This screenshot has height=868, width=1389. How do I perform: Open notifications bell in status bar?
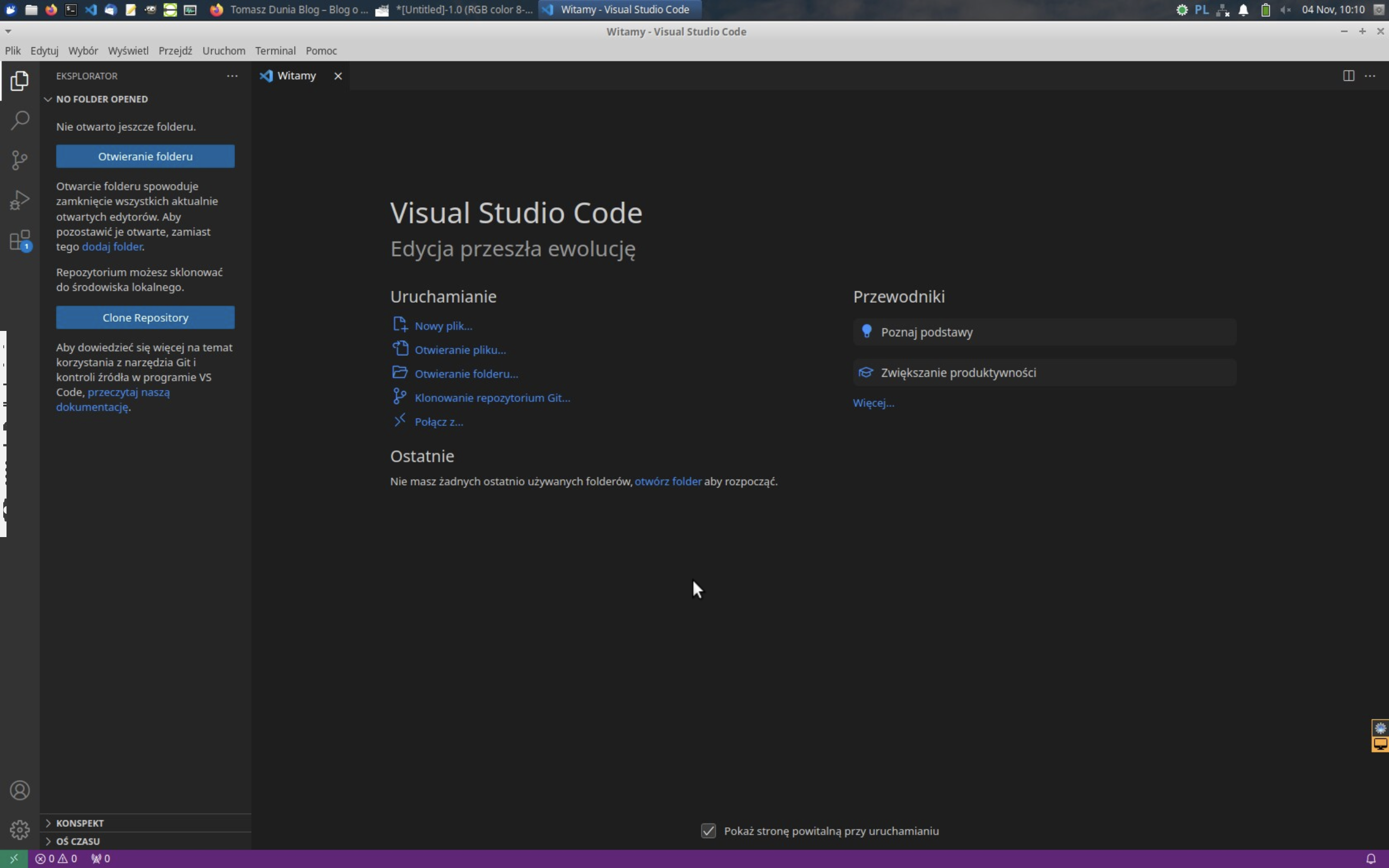[1371, 859]
